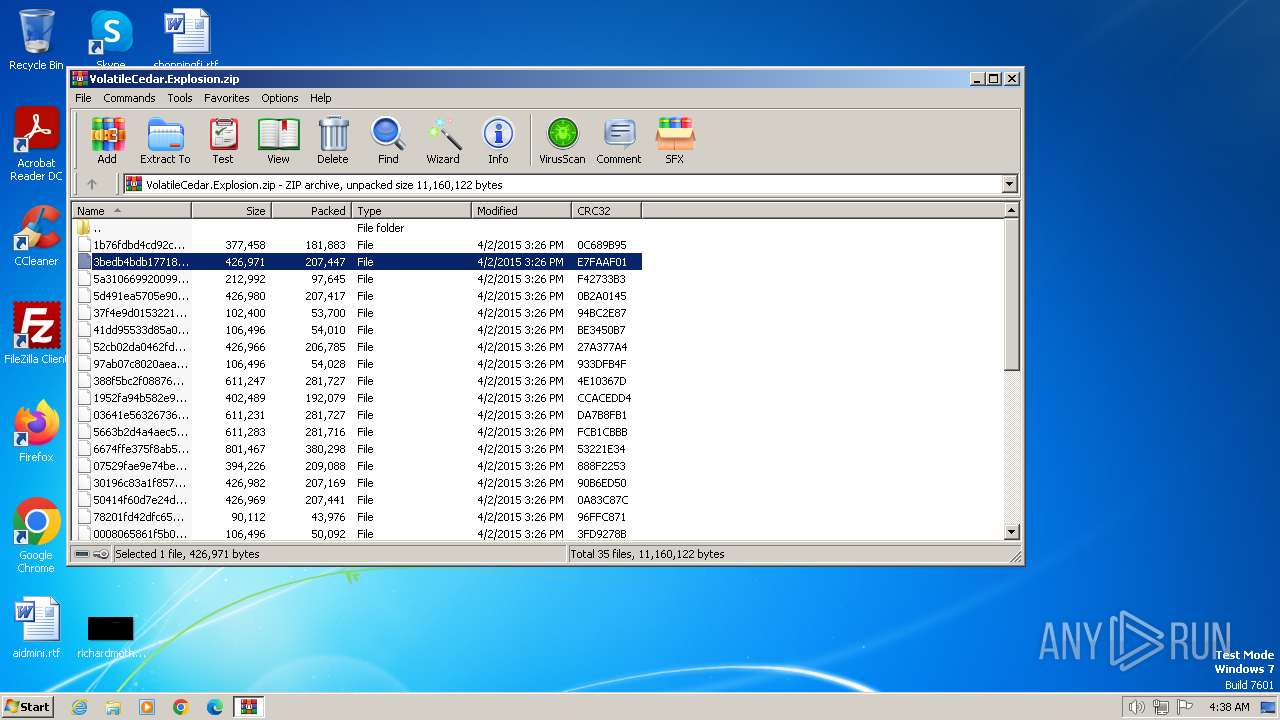Open the Commands menu
The height and width of the screenshot is (720, 1280).
coord(129,98)
